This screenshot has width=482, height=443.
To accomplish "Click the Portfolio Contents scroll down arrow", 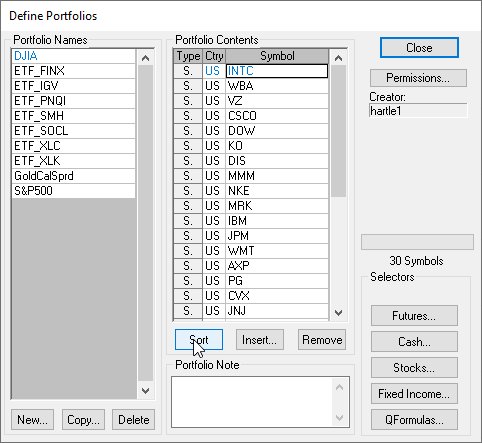I will [338, 313].
